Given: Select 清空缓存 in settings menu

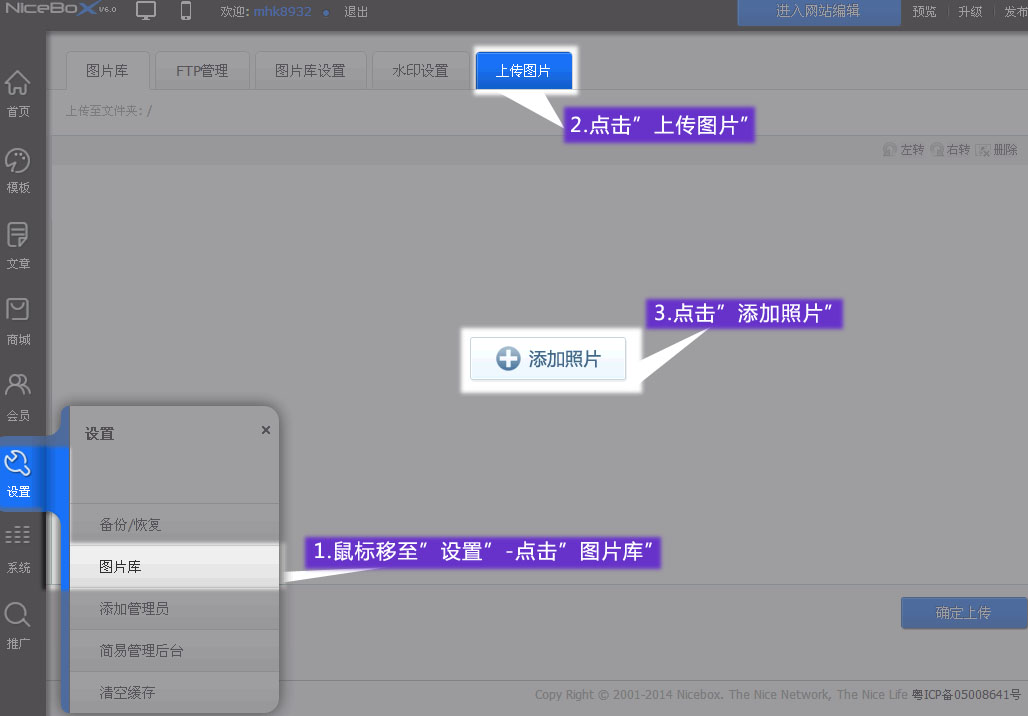Looking at the screenshot, I should [x=127, y=692].
